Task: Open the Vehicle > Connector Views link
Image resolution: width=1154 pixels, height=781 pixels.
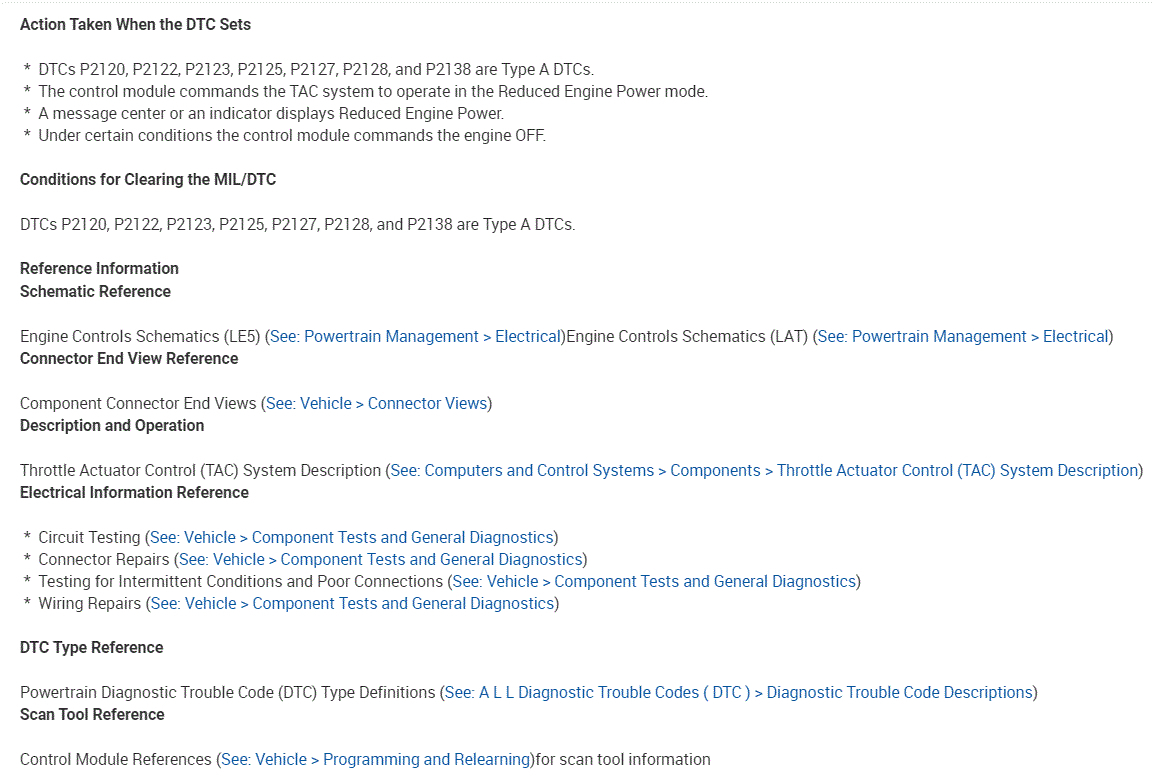Action: point(377,404)
